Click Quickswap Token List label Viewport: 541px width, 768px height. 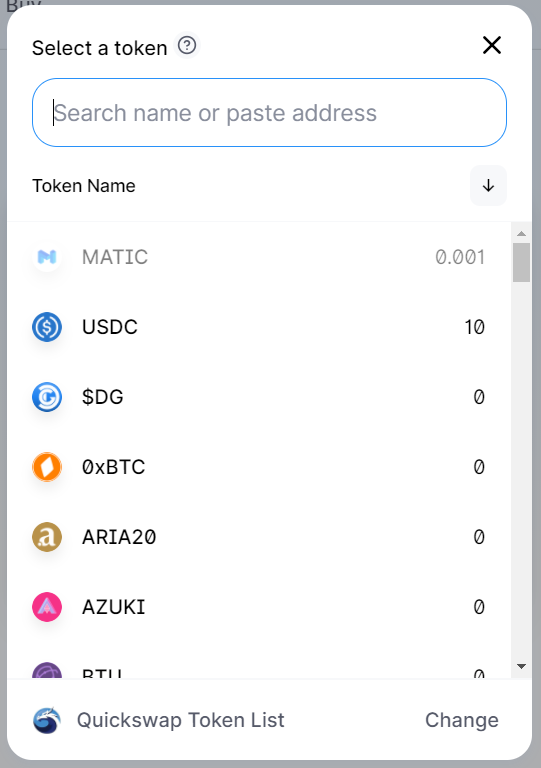tap(181, 720)
